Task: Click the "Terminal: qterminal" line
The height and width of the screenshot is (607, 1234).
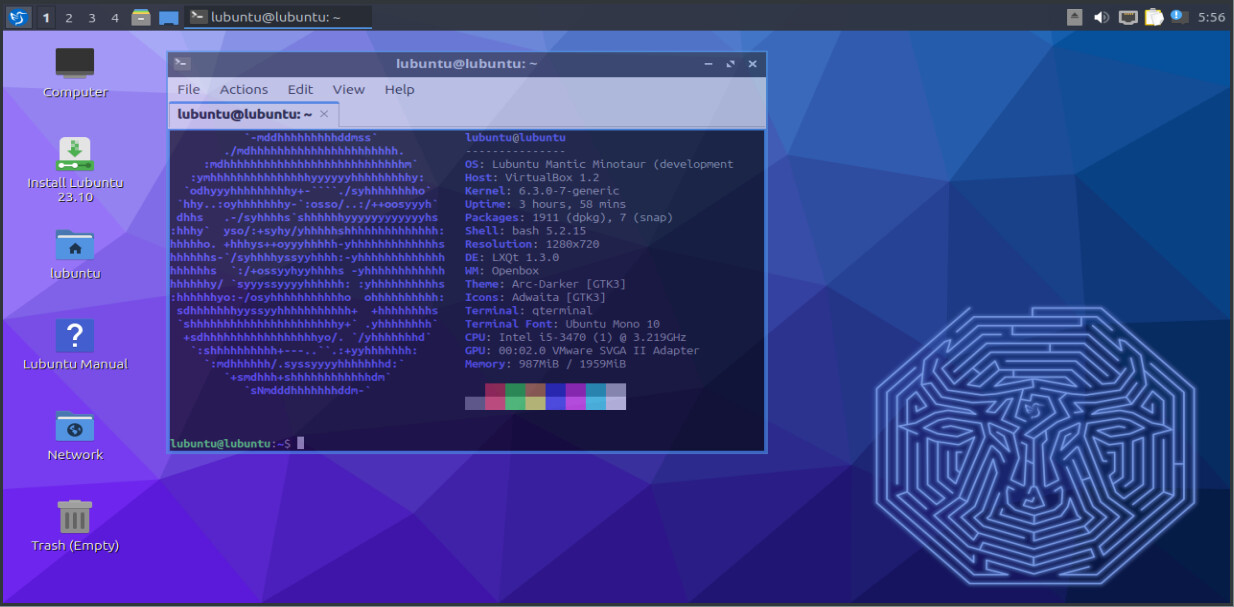Action: click(529, 310)
